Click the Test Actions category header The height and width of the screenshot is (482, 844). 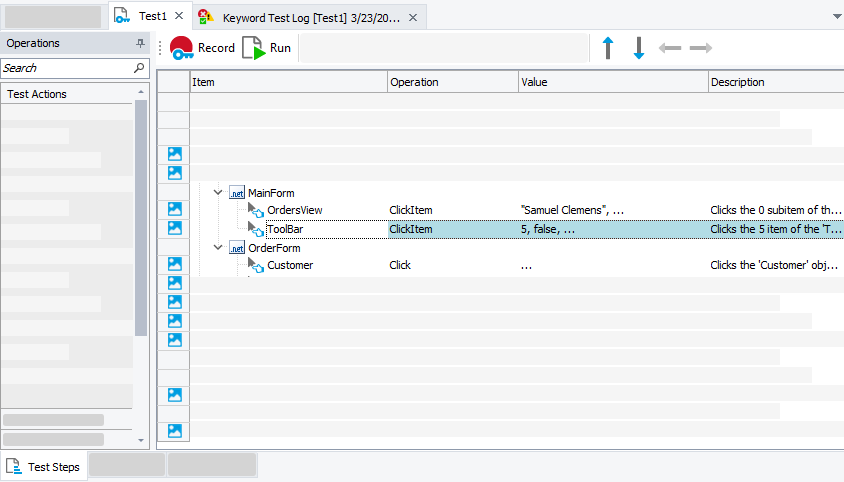coord(70,94)
